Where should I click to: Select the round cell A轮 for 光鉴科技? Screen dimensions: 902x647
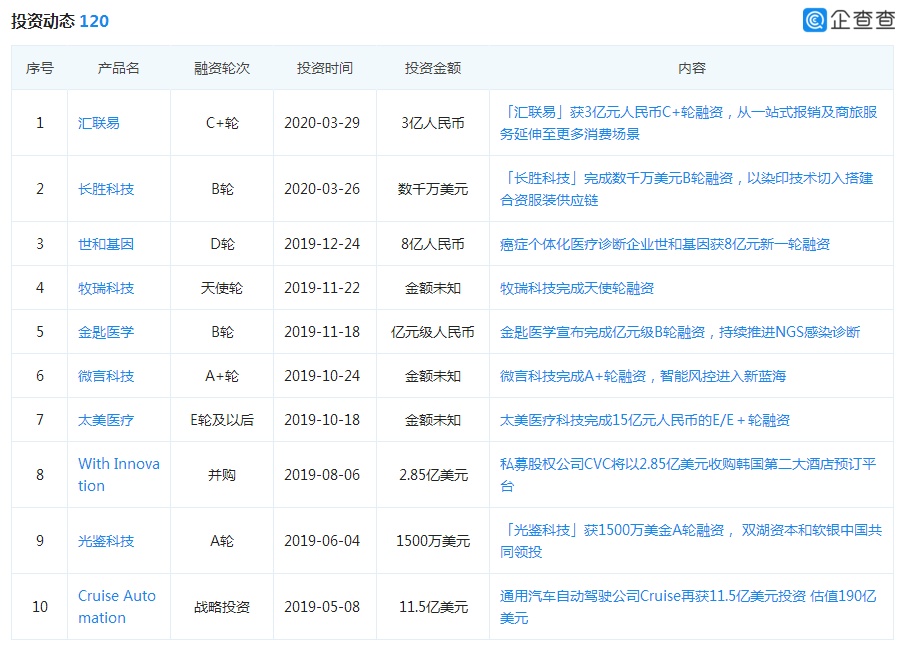coord(222,541)
